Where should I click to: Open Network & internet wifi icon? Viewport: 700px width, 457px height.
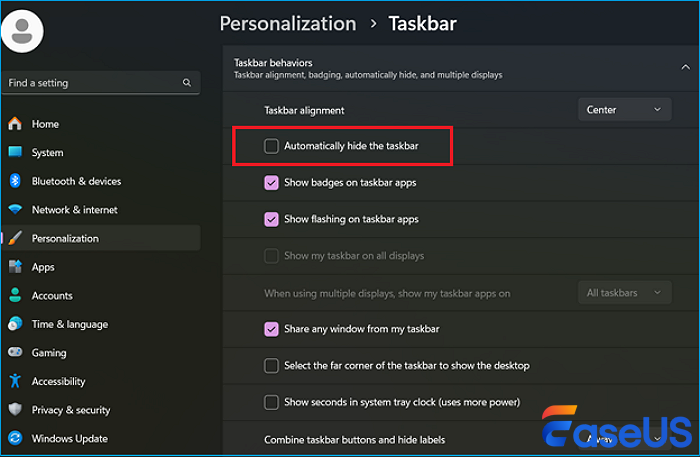click(x=15, y=210)
